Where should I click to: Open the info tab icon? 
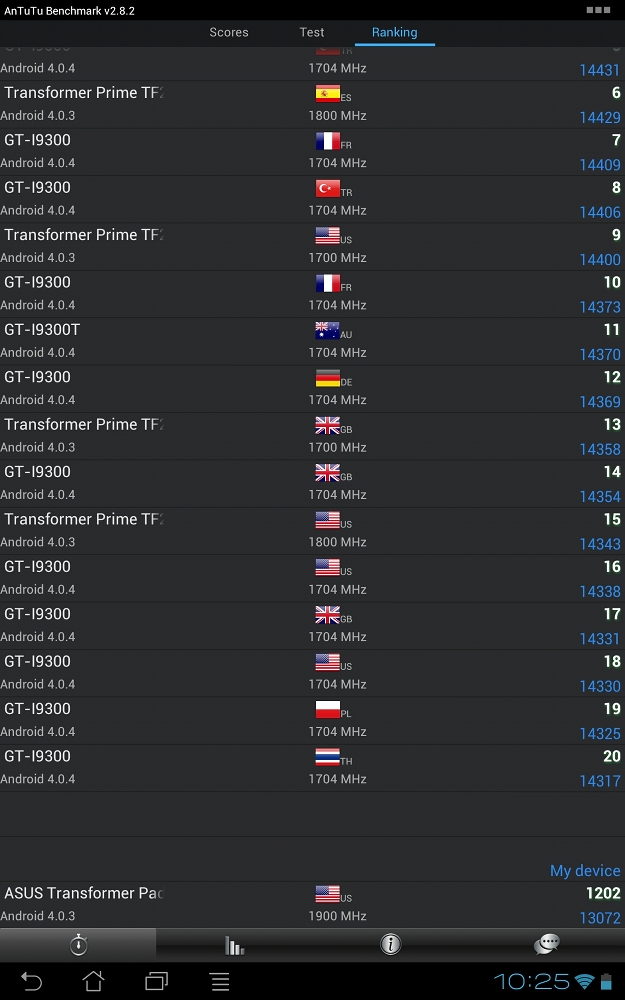click(x=391, y=945)
